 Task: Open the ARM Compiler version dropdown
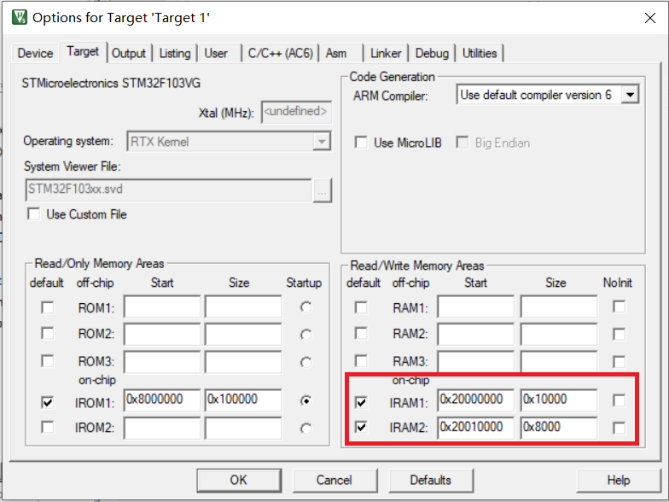(x=628, y=95)
